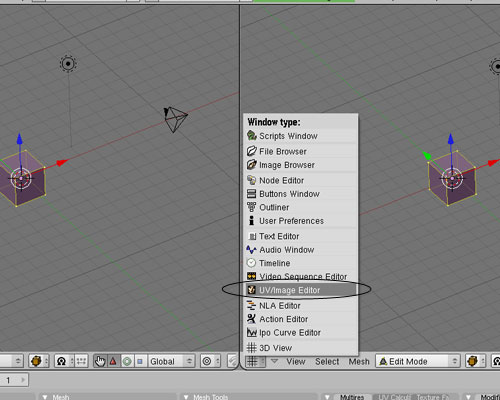The image size is (500, 400).
Task: Click the blue Z axis arrow on left cube
Action: [x=20, y=139]
